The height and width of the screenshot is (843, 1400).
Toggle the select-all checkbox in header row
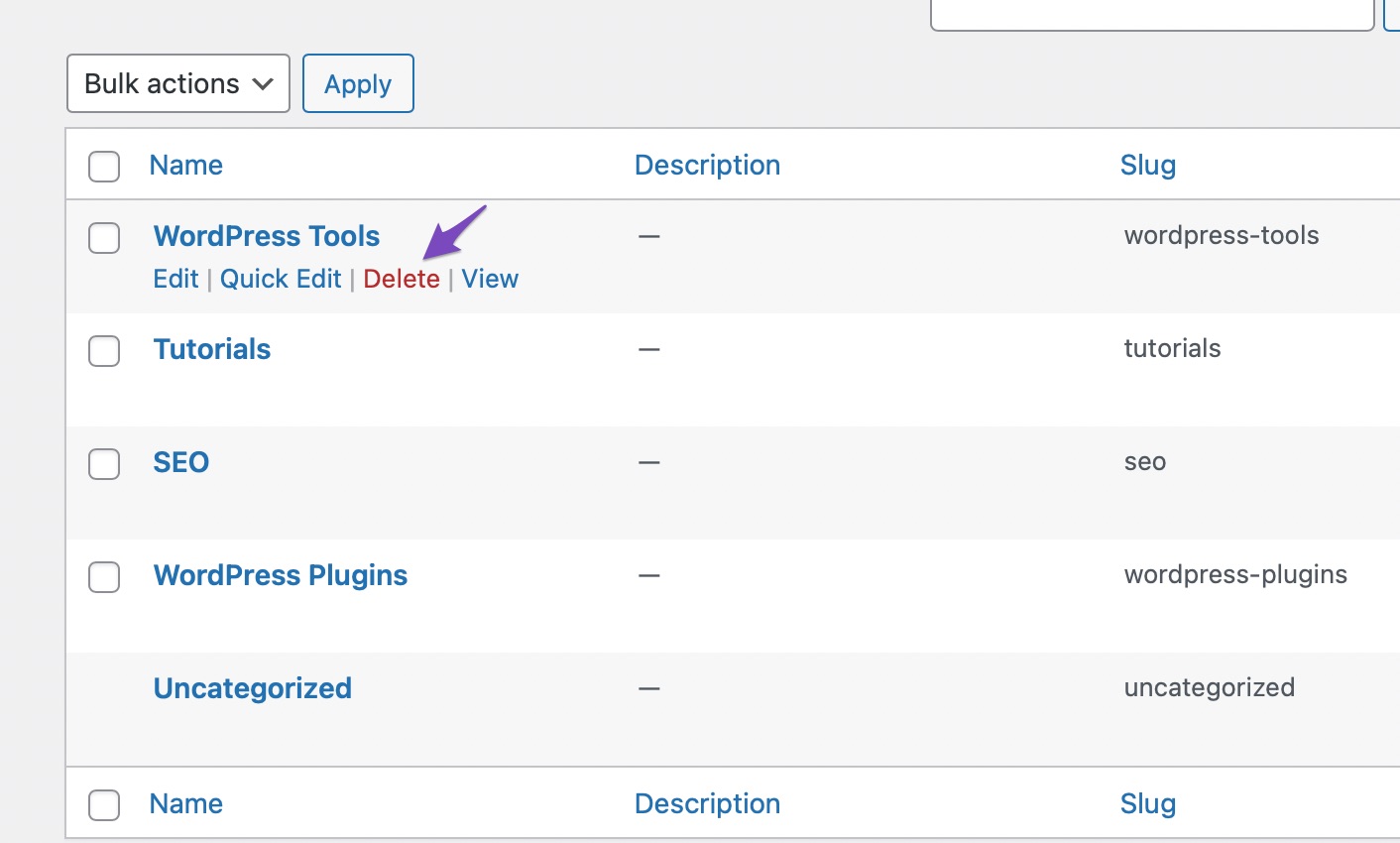click(x=104, y=166)
